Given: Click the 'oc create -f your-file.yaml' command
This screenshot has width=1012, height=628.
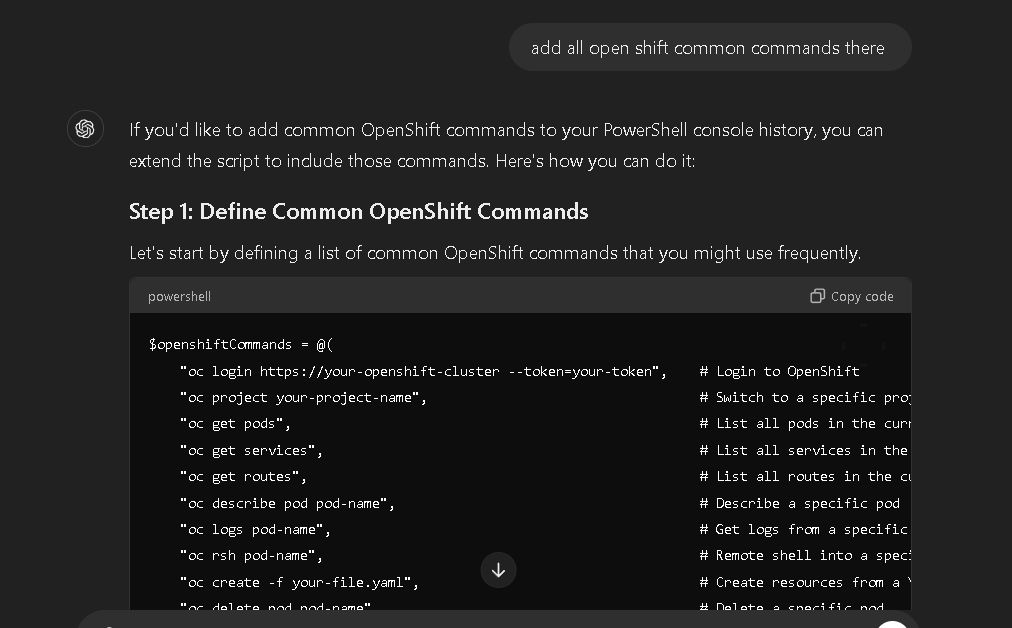Looking at the screenshot, I should click(x=299, y=583).
